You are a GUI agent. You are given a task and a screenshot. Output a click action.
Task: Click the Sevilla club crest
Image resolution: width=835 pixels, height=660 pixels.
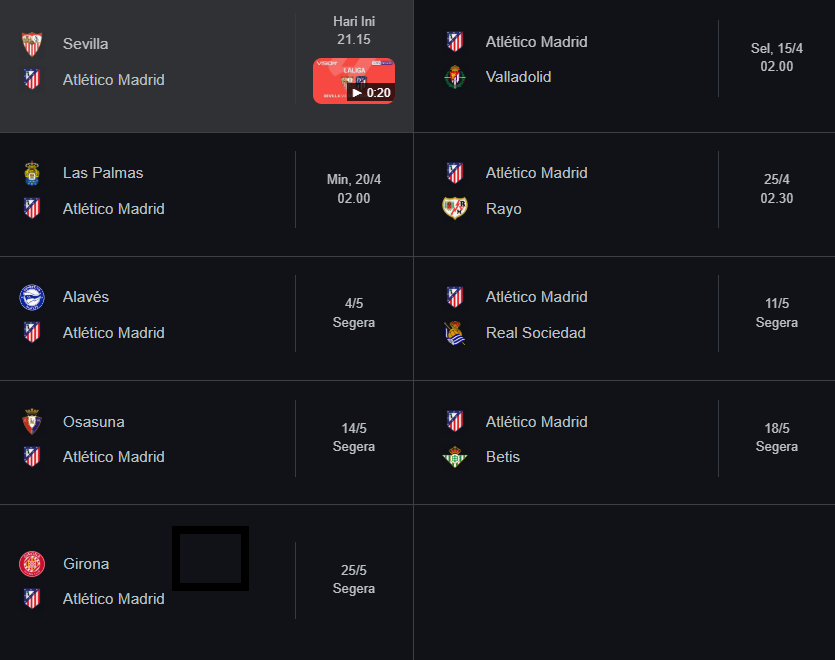pyautogui.click(x=32, y=44)
